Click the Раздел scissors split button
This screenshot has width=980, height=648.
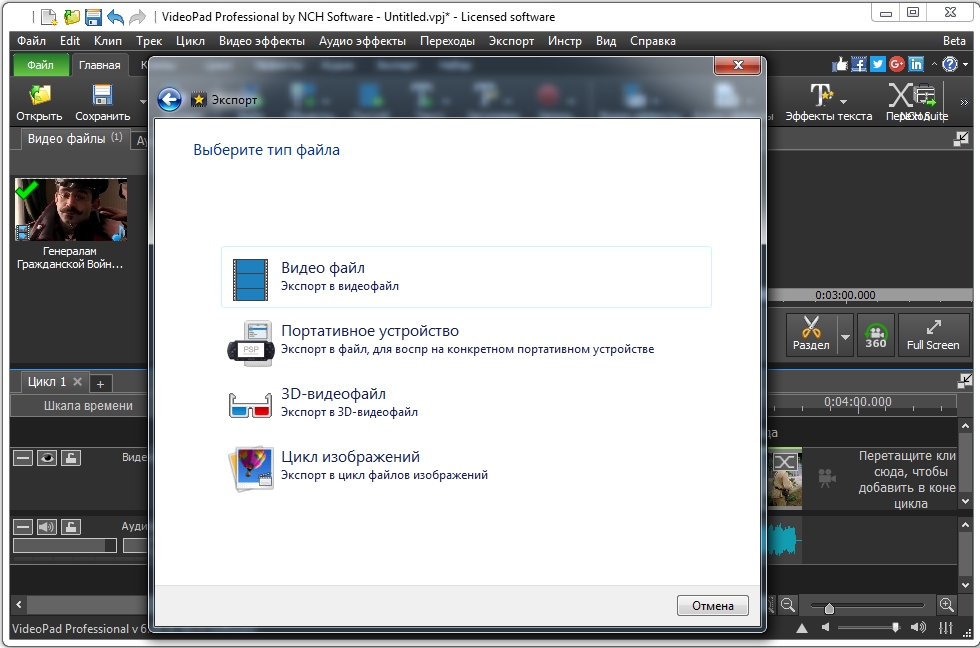811,335
